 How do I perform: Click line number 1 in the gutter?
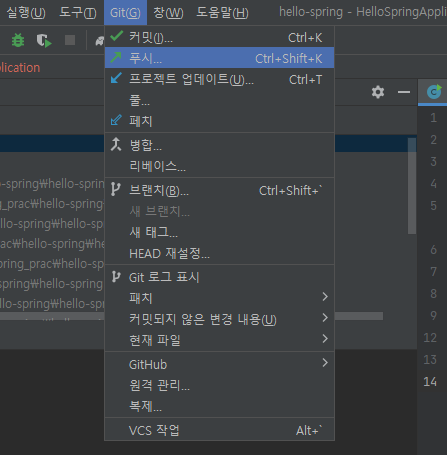(433, 118)
